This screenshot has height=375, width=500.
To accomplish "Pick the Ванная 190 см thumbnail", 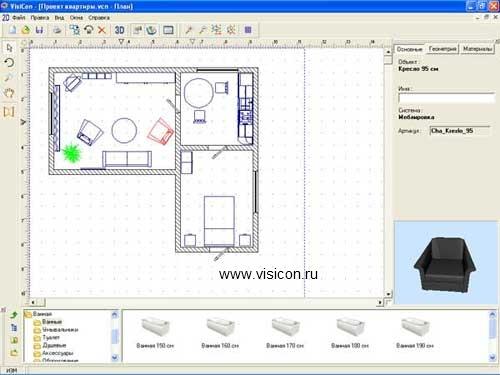I will point(415,332).
